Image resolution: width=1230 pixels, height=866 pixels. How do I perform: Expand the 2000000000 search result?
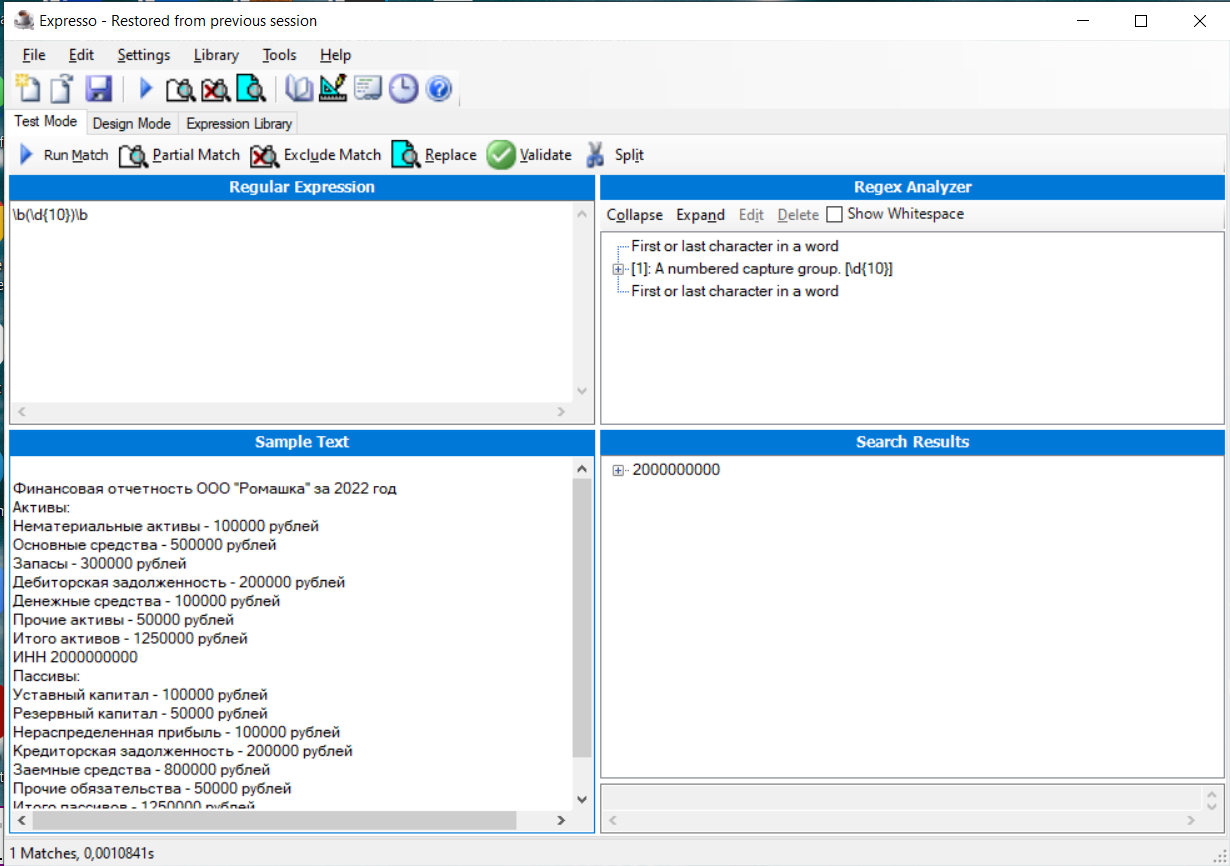618,471
